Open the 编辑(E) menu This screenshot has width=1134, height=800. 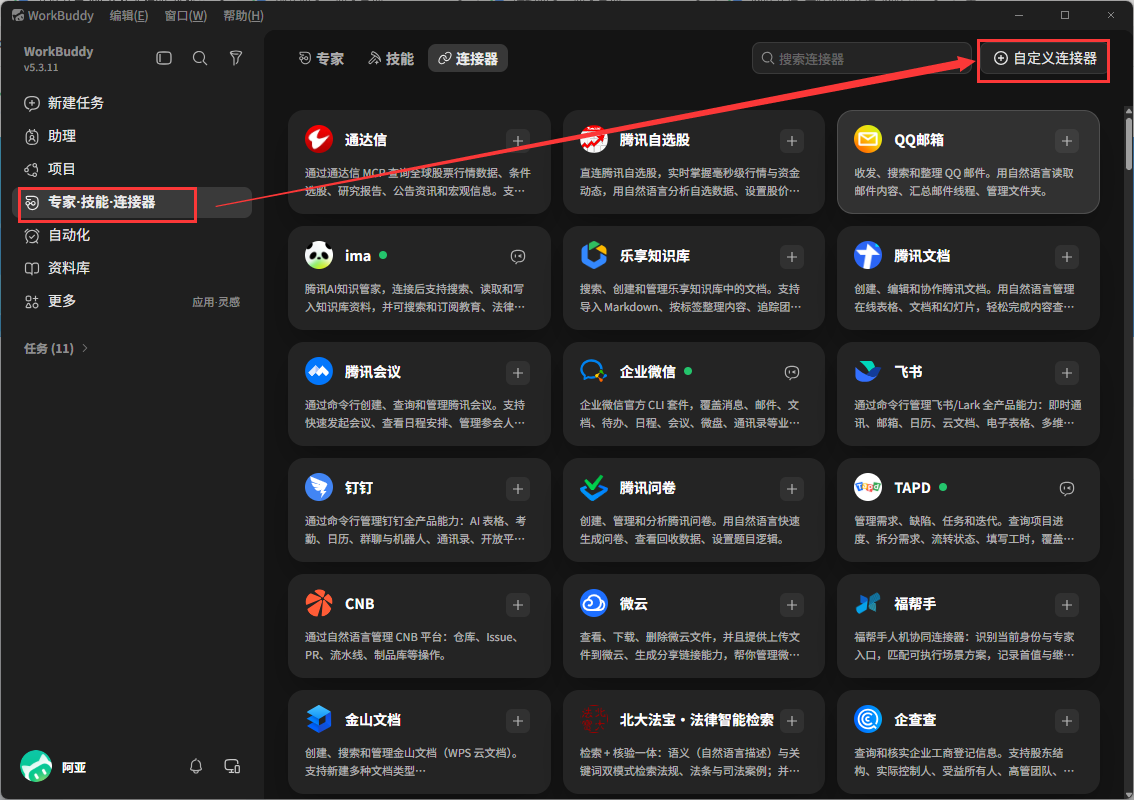coord(129,15)
